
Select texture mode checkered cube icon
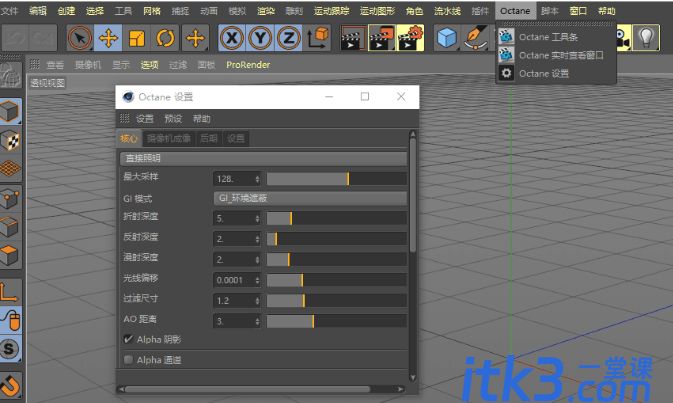(10, 140)
